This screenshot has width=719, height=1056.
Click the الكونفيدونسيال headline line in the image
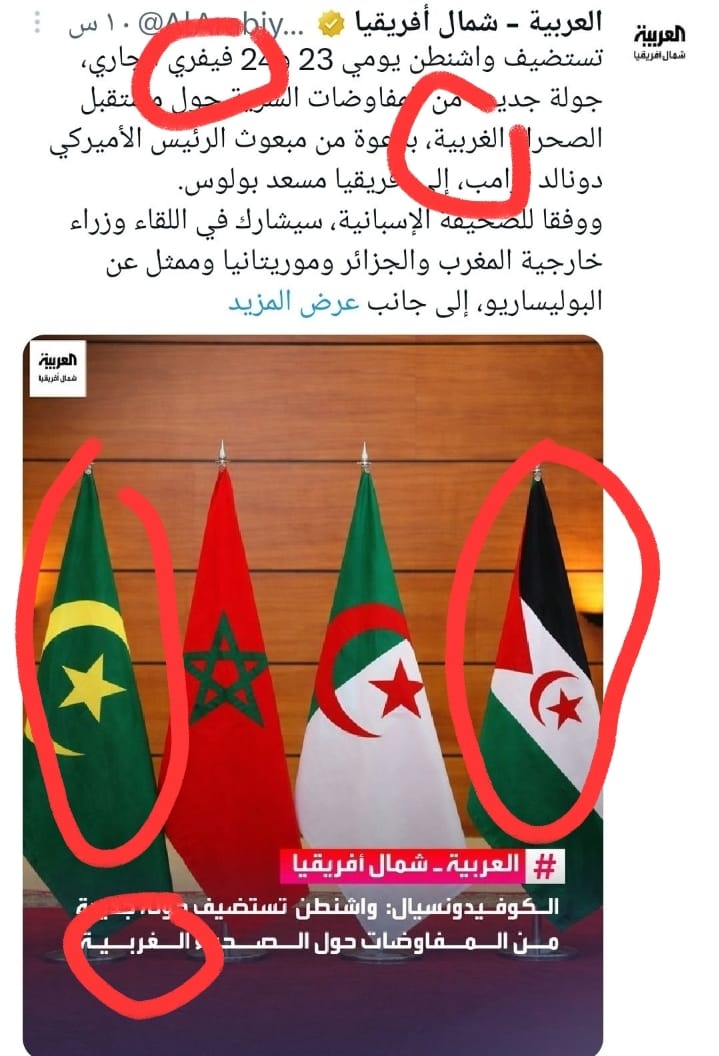(x=316, y=906)
